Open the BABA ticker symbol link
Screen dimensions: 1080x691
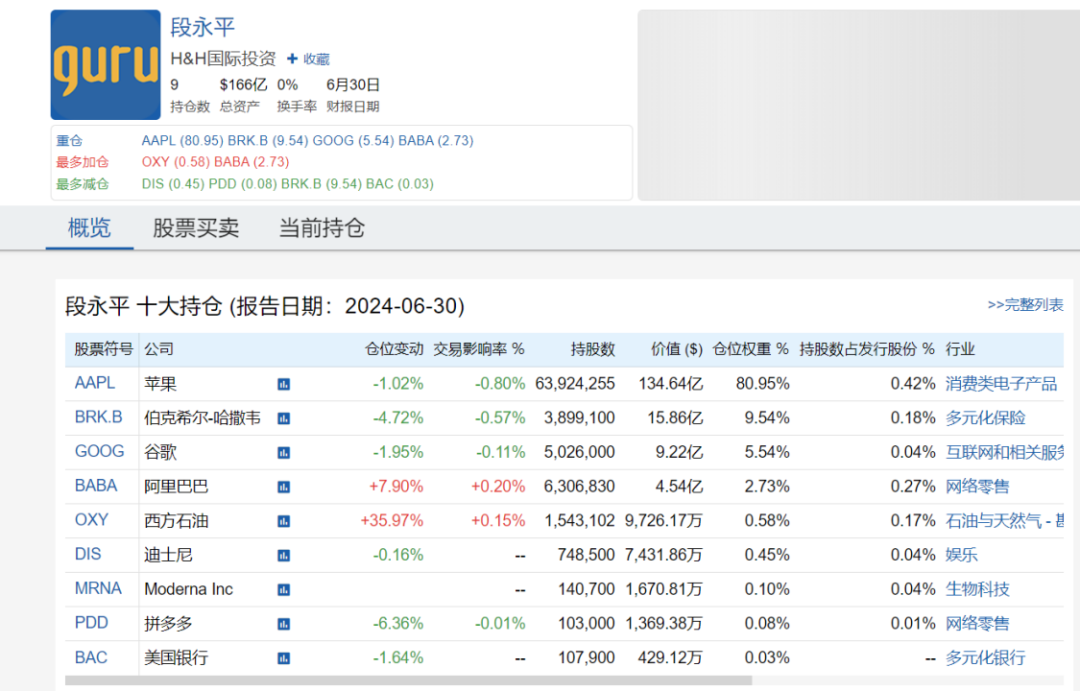(x=96, y=486)
